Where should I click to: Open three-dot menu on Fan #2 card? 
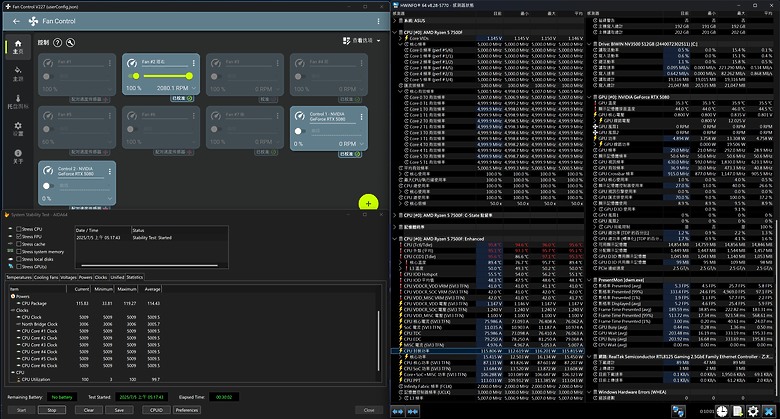pos(194,63)
